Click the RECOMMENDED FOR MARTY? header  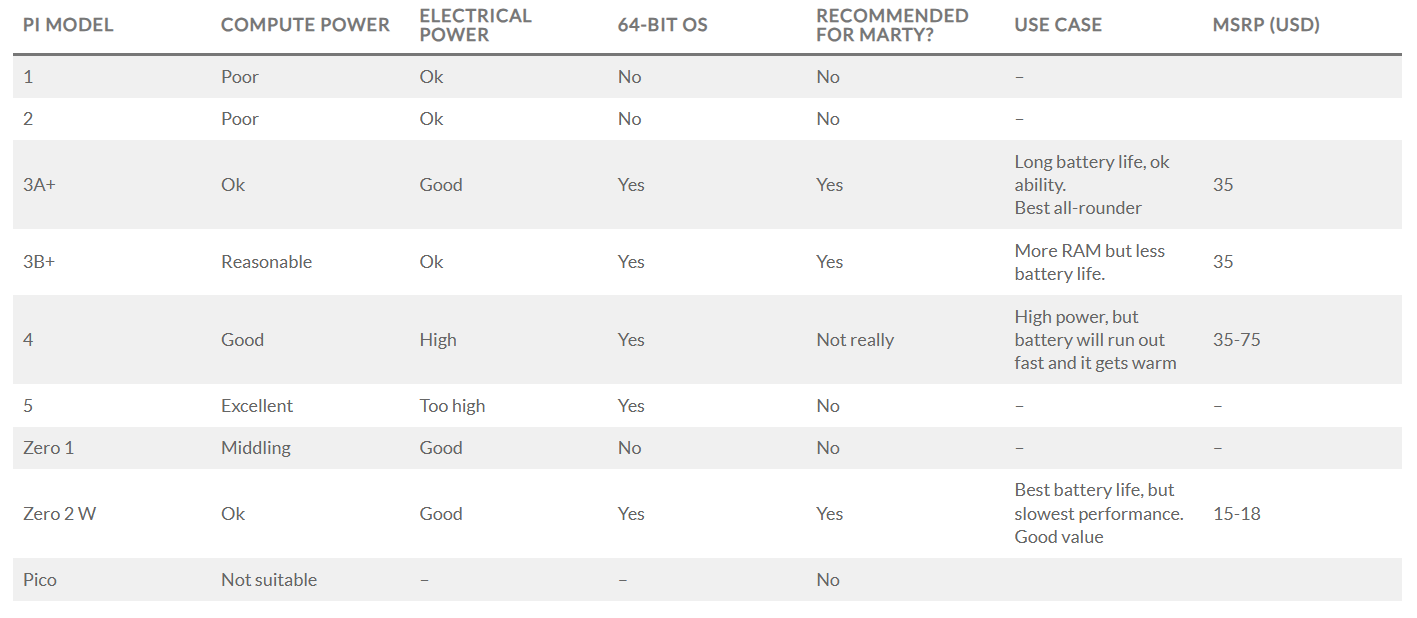pos(892,25)
